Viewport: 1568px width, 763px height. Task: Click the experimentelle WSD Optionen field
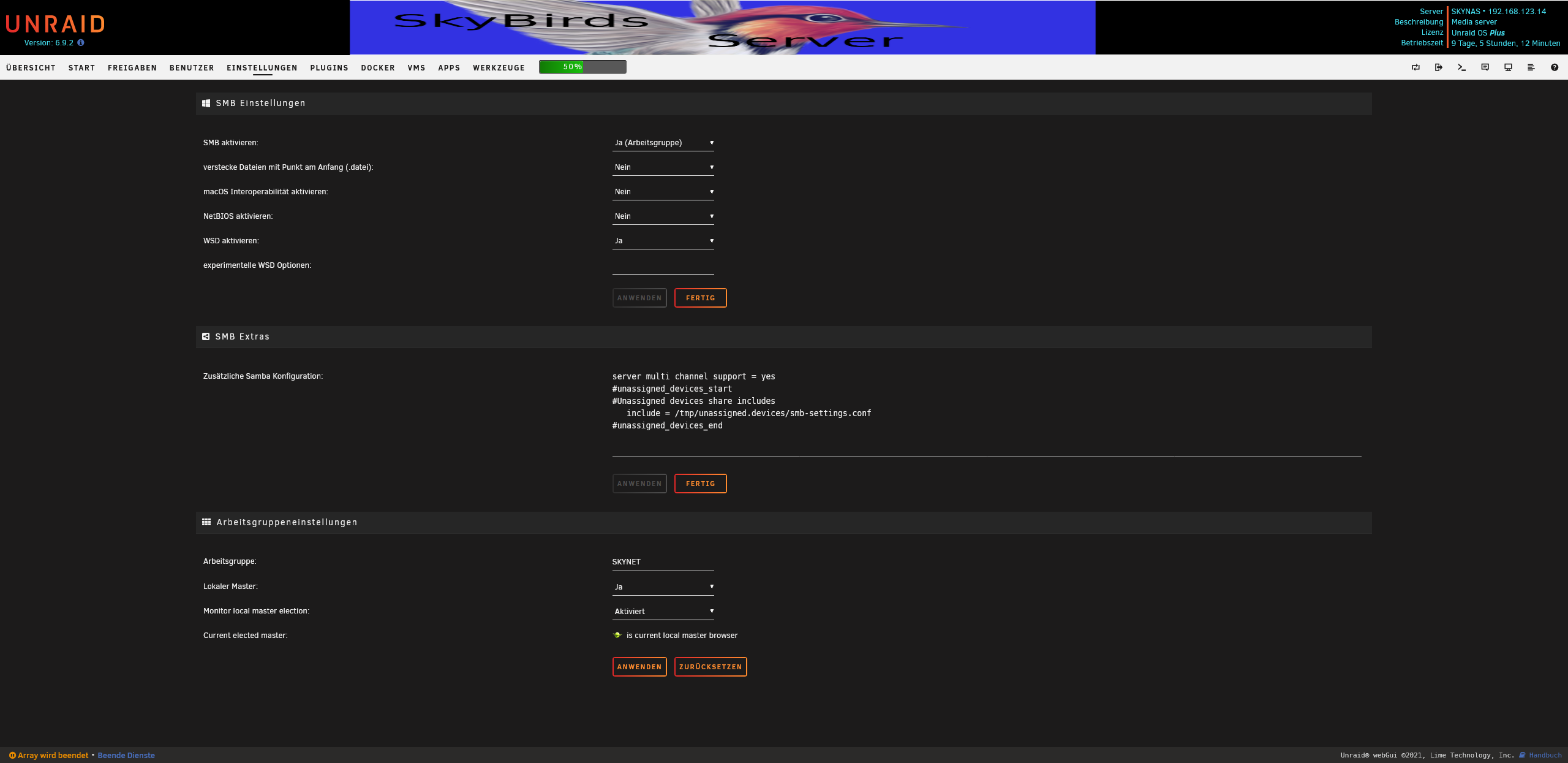663,265
